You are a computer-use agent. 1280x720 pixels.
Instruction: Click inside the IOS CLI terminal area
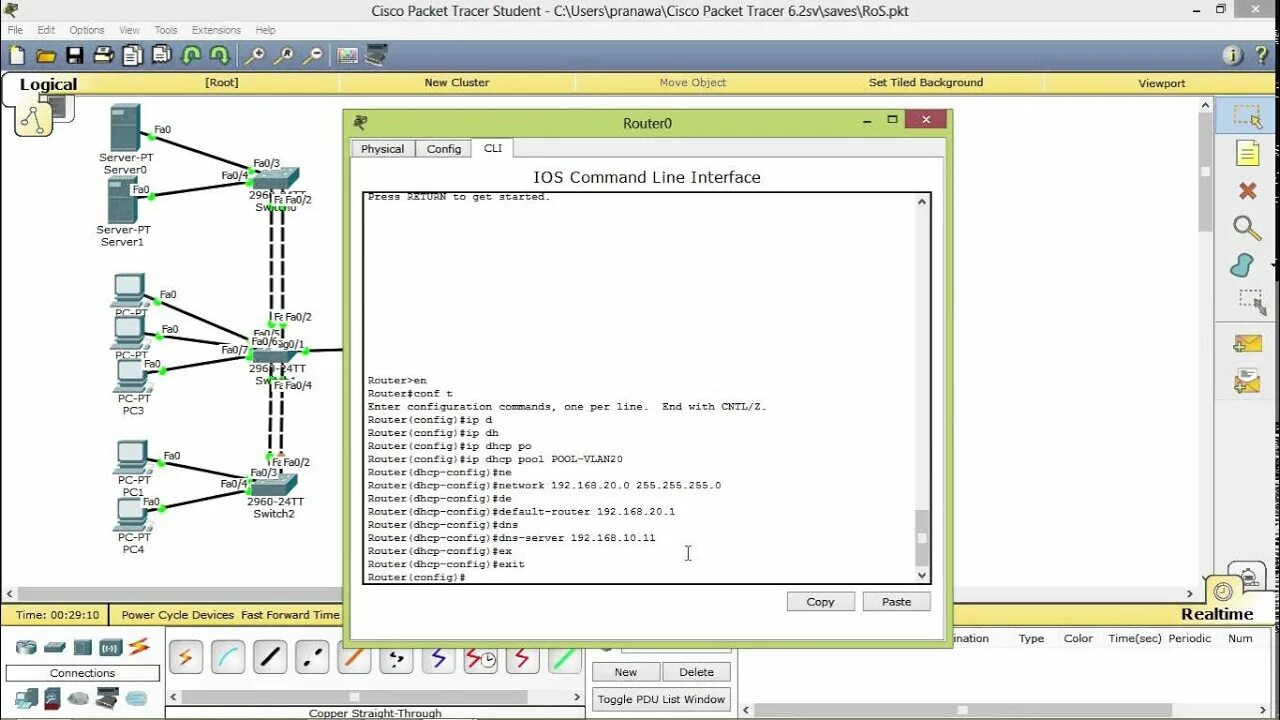click(638, 388)
